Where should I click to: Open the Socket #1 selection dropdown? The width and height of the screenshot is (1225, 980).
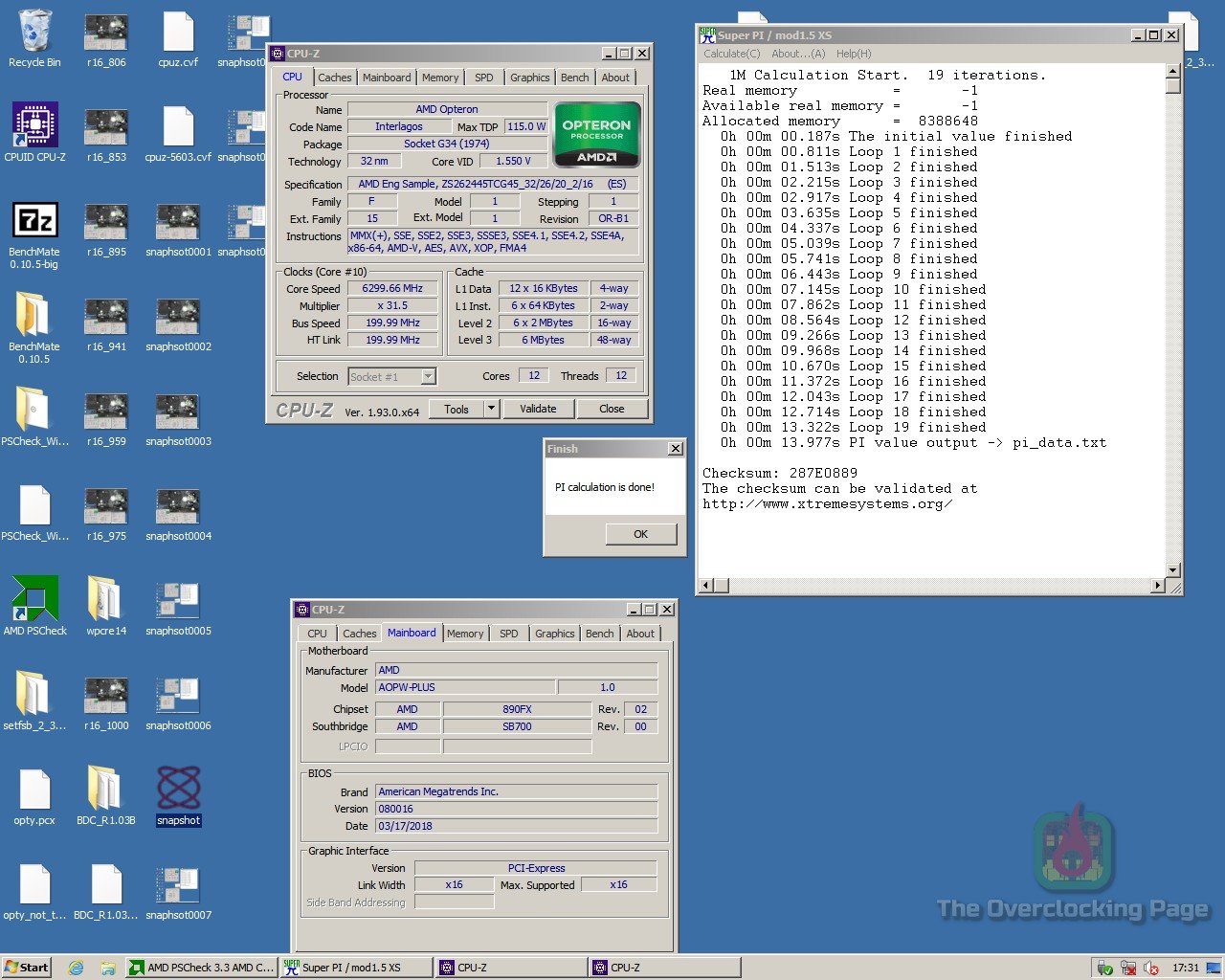pos(428,377)
